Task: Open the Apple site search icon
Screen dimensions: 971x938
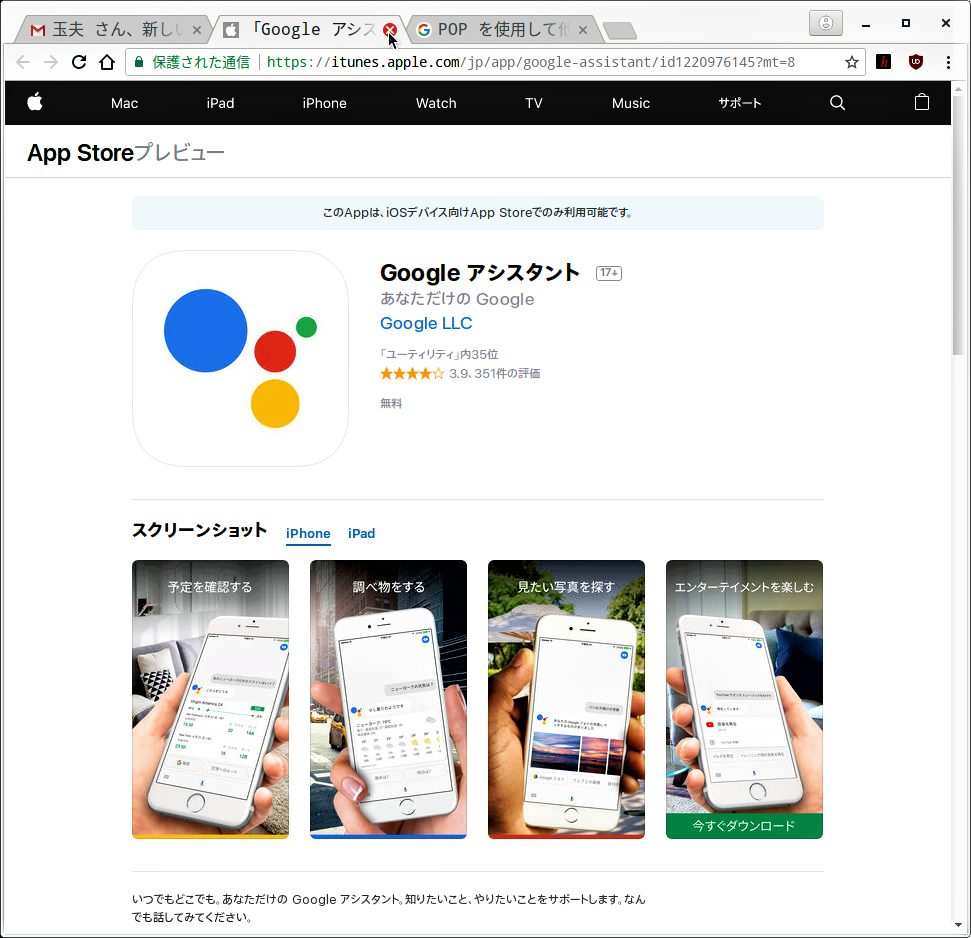Action: point(837,103)
